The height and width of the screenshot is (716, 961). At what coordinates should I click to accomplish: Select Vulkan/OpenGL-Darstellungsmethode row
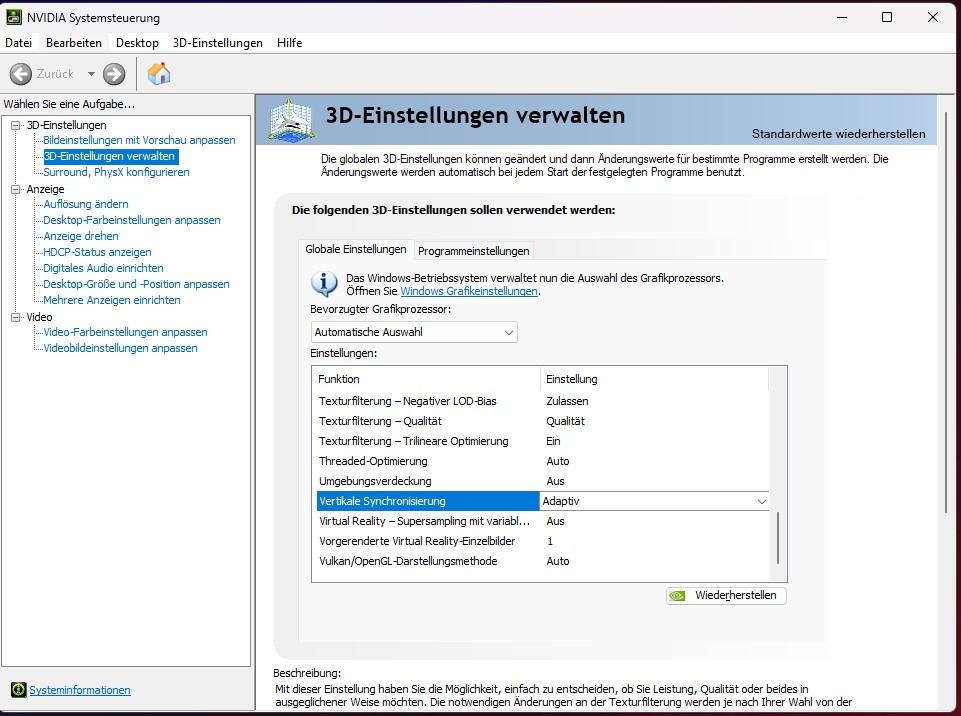pyautogui.click(x=542, y=561)
